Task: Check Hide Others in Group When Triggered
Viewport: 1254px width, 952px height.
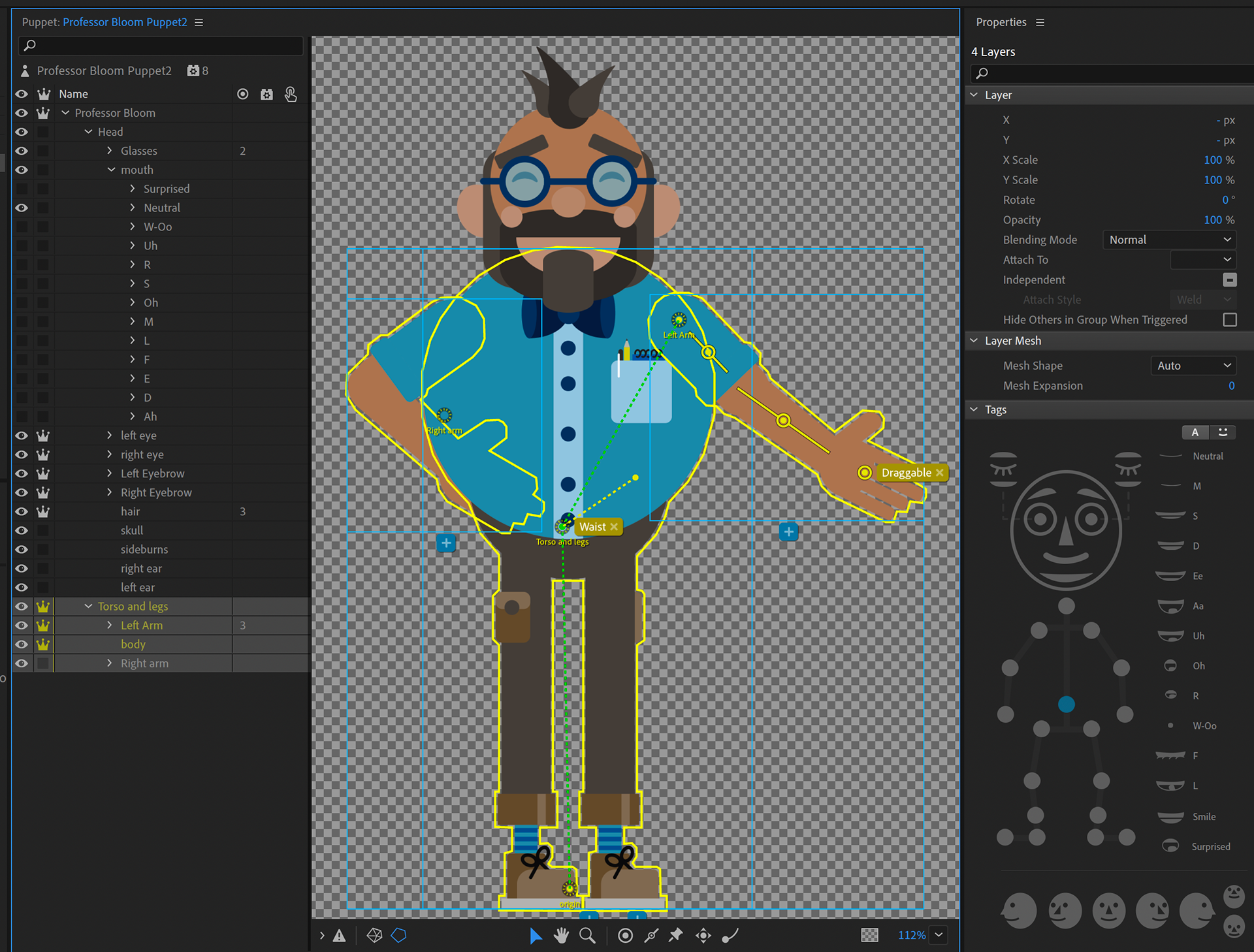Action: tap(1229, 320)
